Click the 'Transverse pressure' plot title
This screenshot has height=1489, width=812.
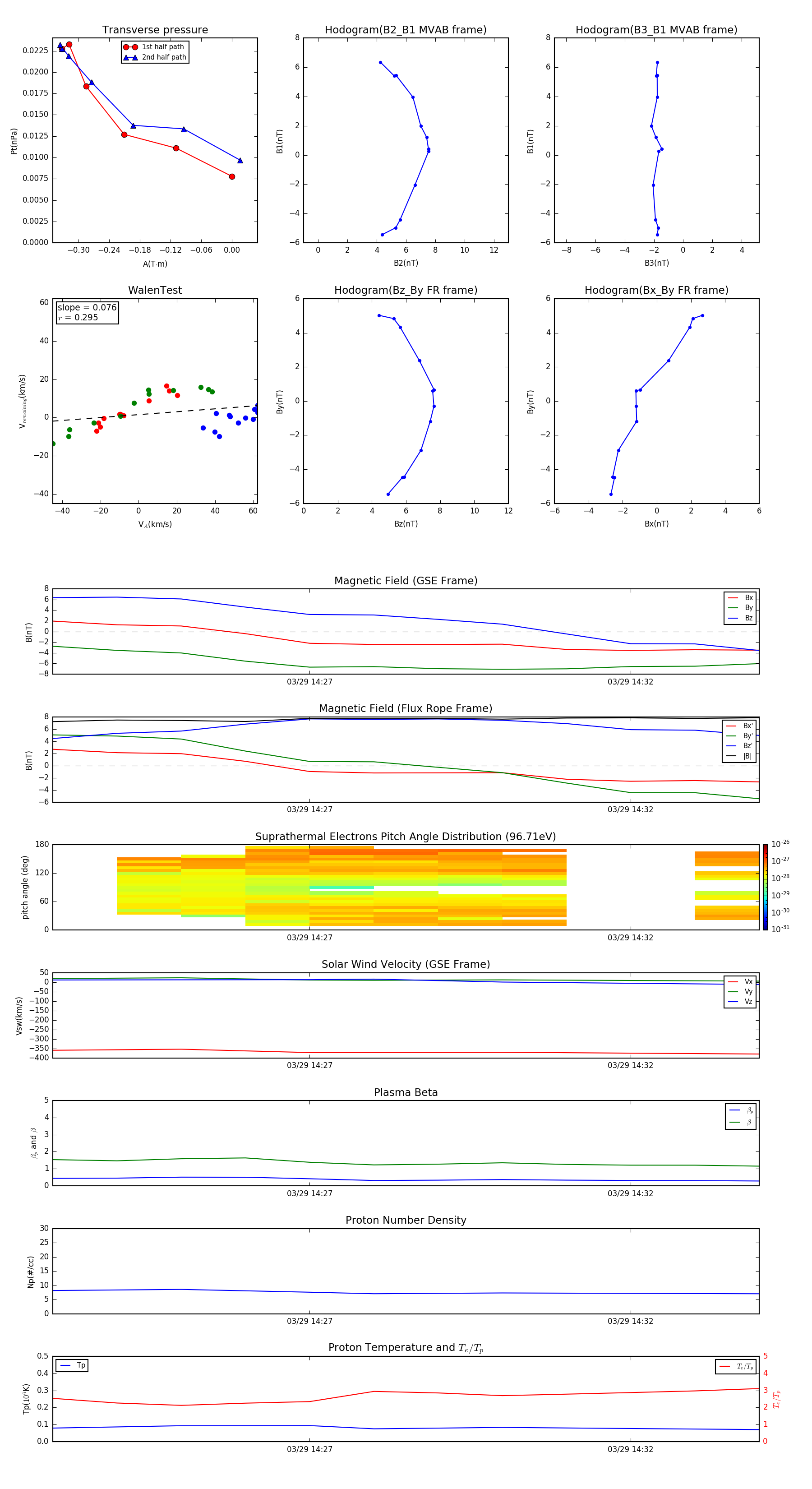155,30
